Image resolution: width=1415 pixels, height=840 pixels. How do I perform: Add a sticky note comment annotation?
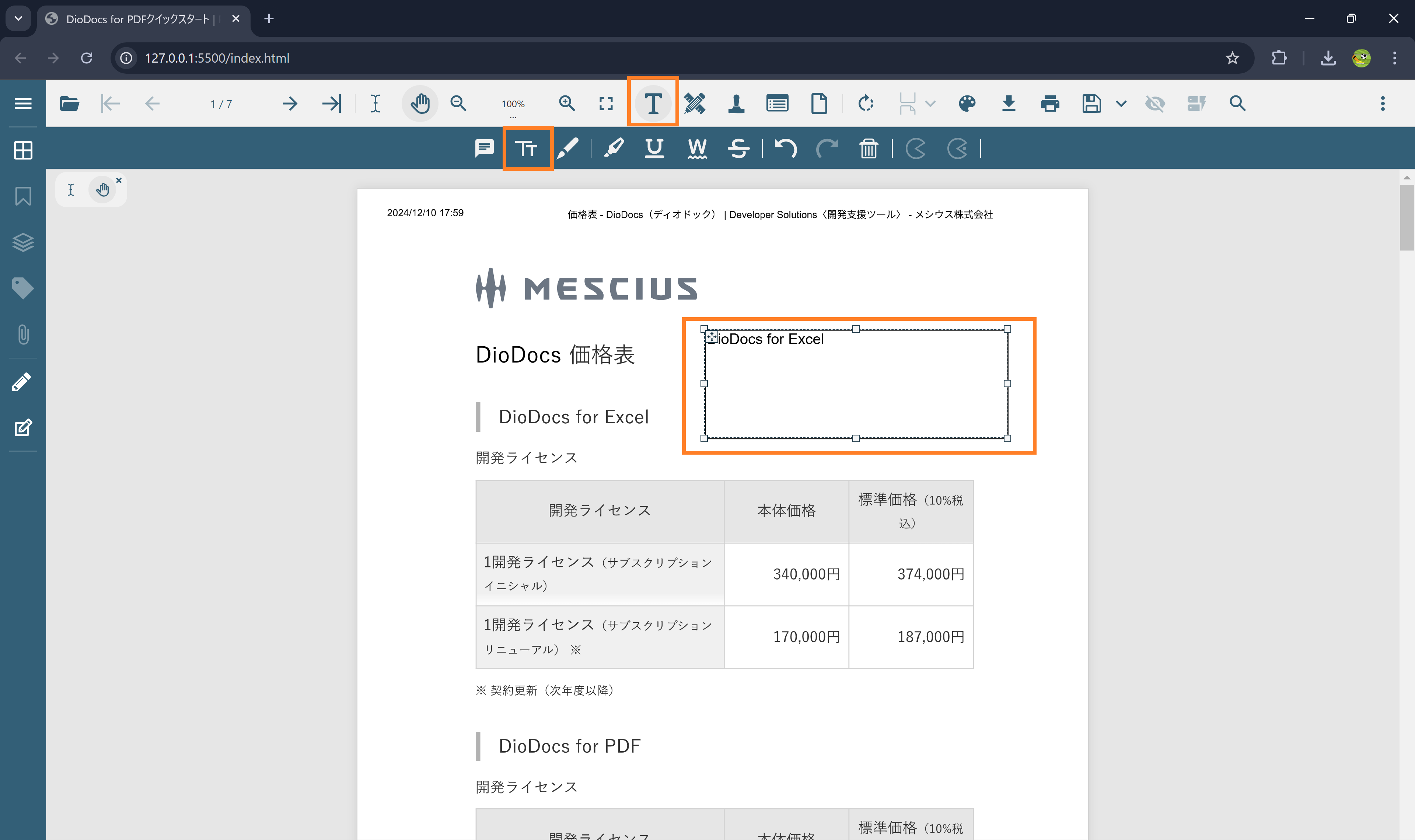[485, 149]
